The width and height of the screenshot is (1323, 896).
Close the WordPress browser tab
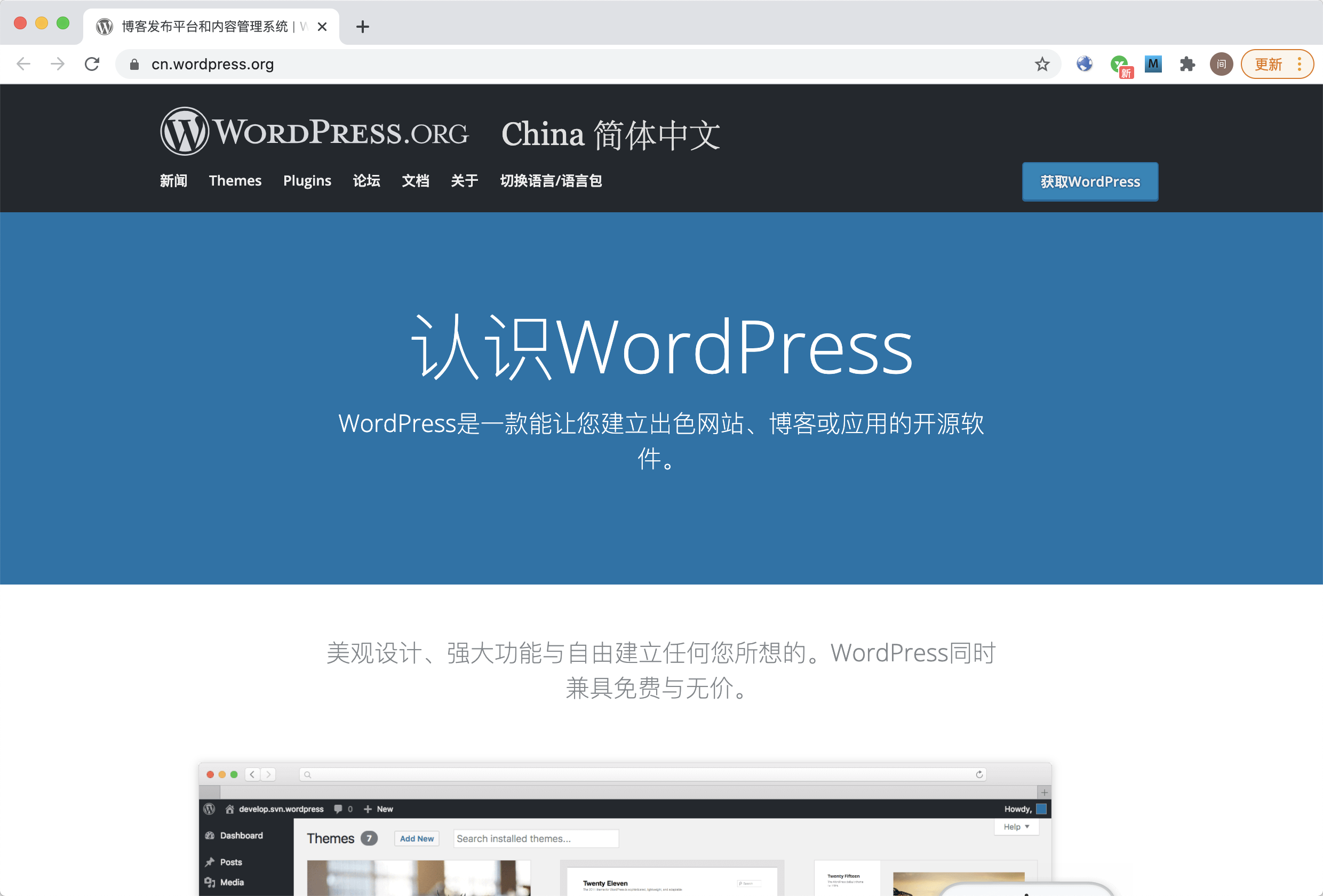(x=322, y=27)
